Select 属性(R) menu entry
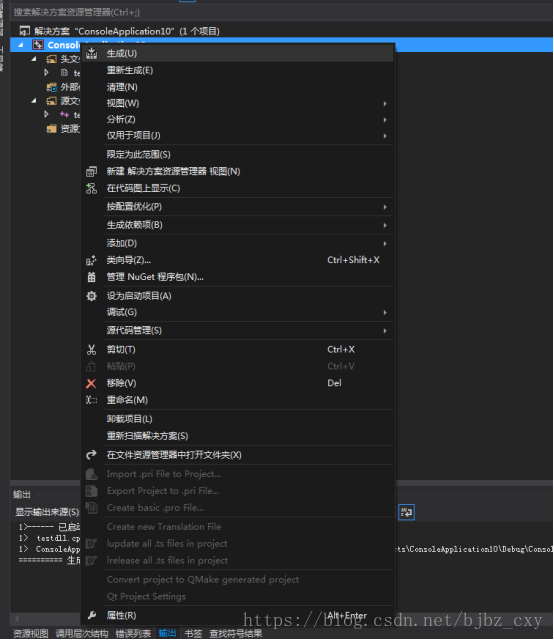The height and width of the screenshot is (640, 554). [x=237, y=615]
